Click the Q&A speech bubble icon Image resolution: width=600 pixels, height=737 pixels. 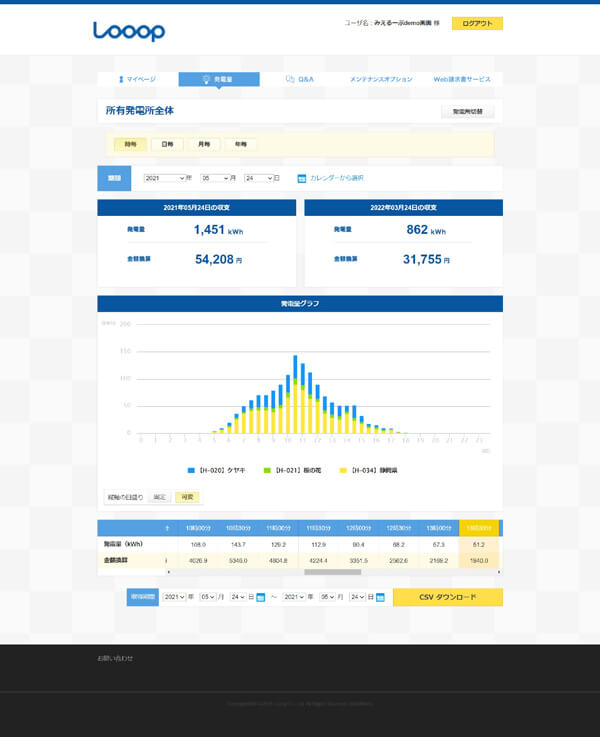coord(290,79)
